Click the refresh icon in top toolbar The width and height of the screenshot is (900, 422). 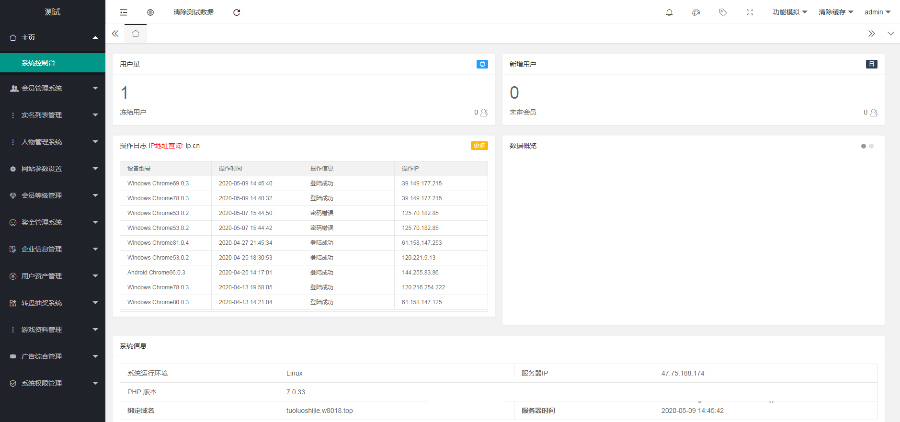pos(236,12)
